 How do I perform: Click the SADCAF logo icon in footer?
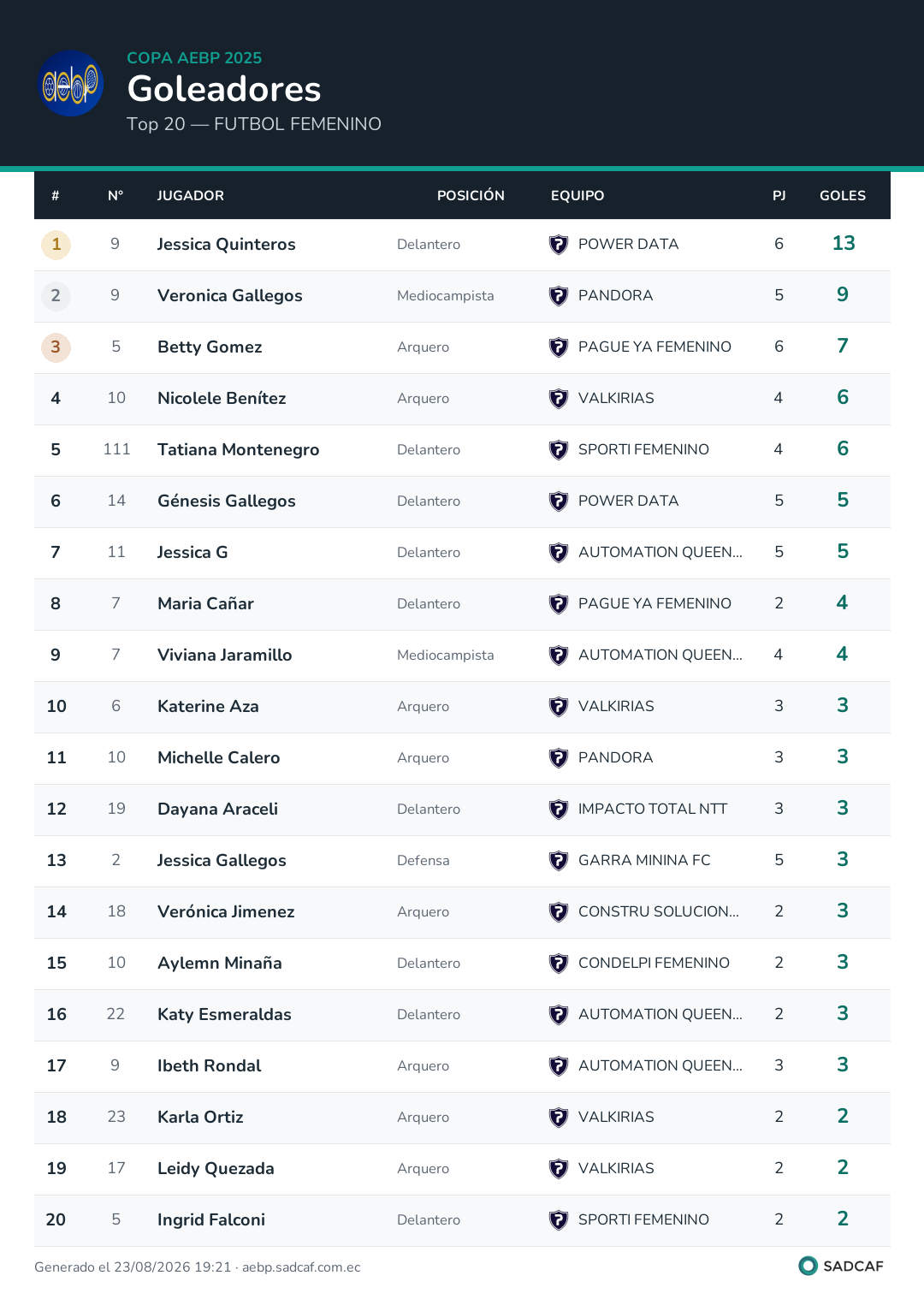click(x=808, y=1266)
